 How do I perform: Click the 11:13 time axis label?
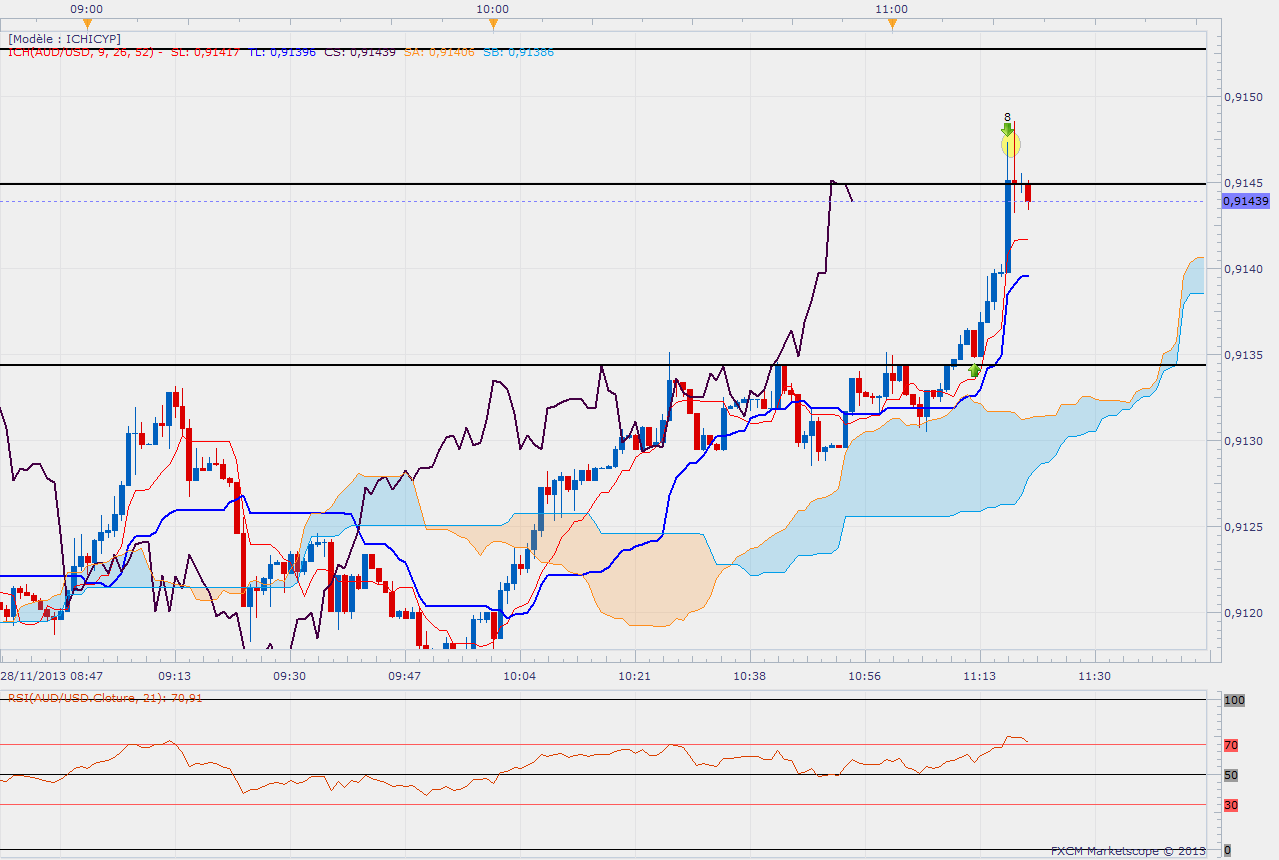pyautogui.click(x=980, y=676)
